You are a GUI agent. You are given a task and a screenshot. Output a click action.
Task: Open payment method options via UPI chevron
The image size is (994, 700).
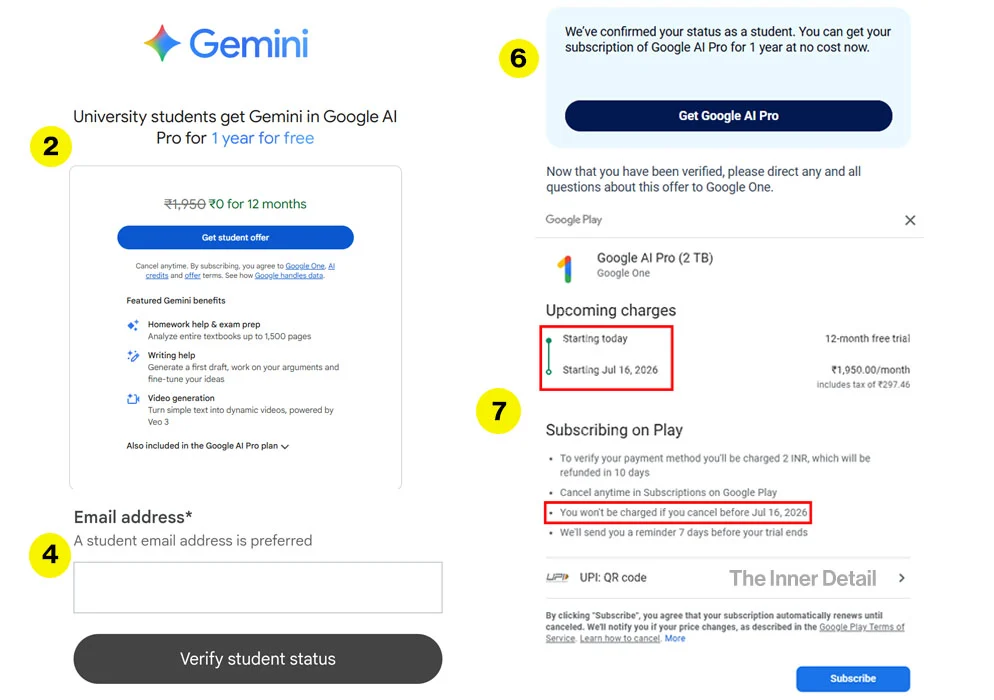[902, 578]
